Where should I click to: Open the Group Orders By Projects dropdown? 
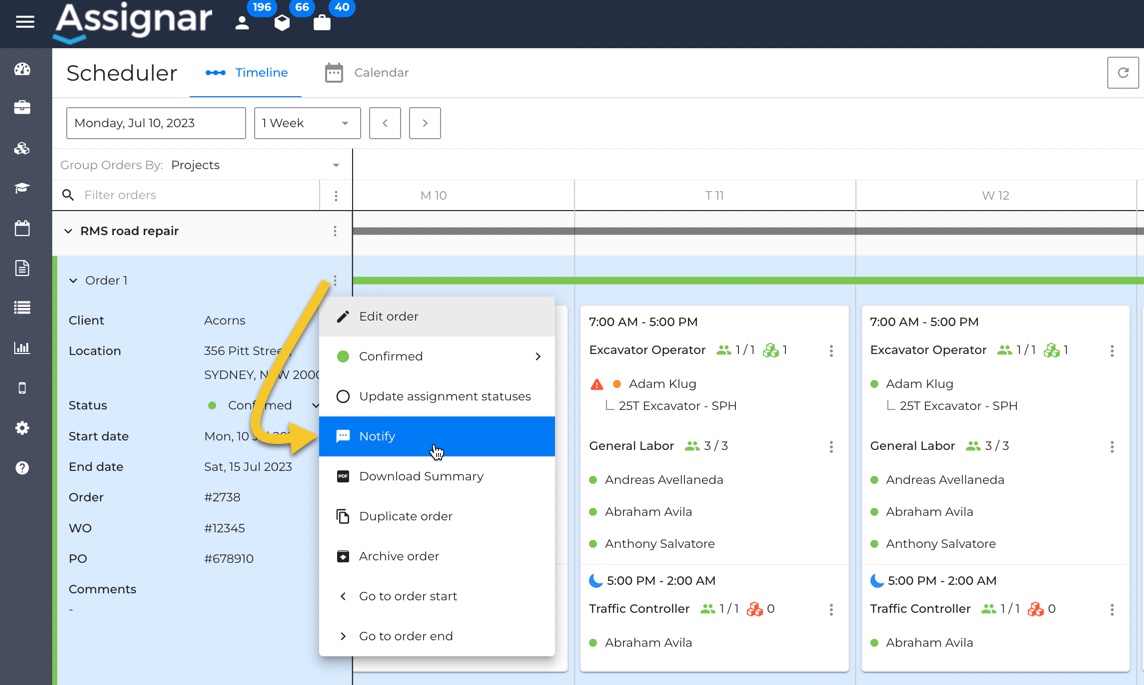coord(254,165)
